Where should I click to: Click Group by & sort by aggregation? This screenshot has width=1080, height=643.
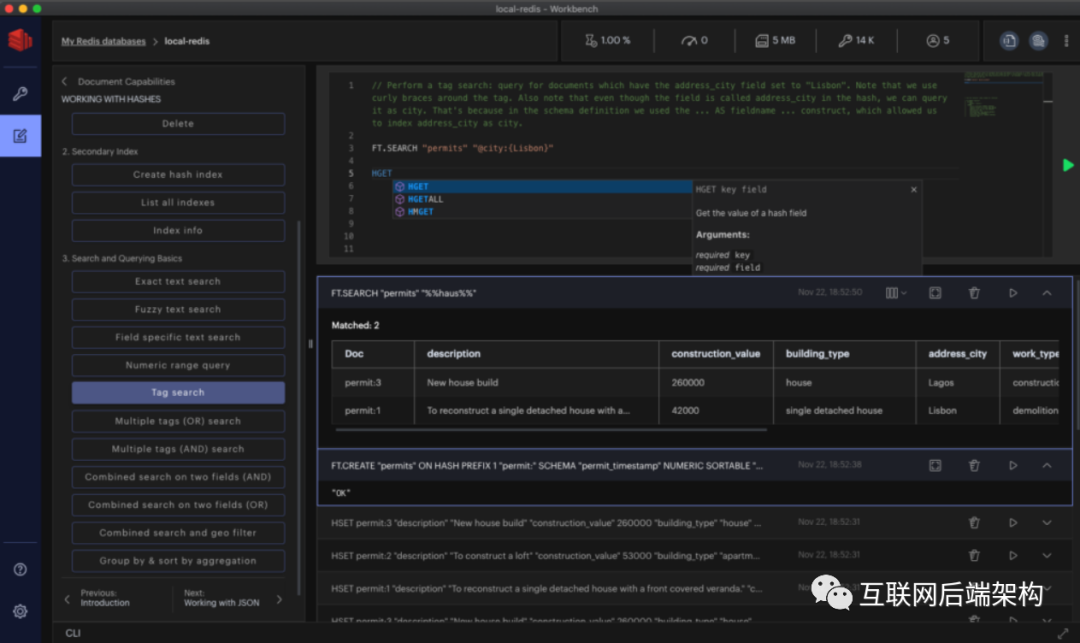(x=178, y=561)
